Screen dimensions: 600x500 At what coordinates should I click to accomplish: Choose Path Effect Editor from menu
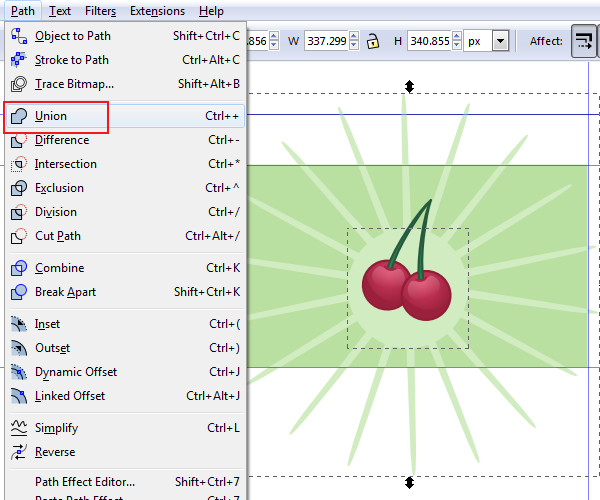click(126, 482)
